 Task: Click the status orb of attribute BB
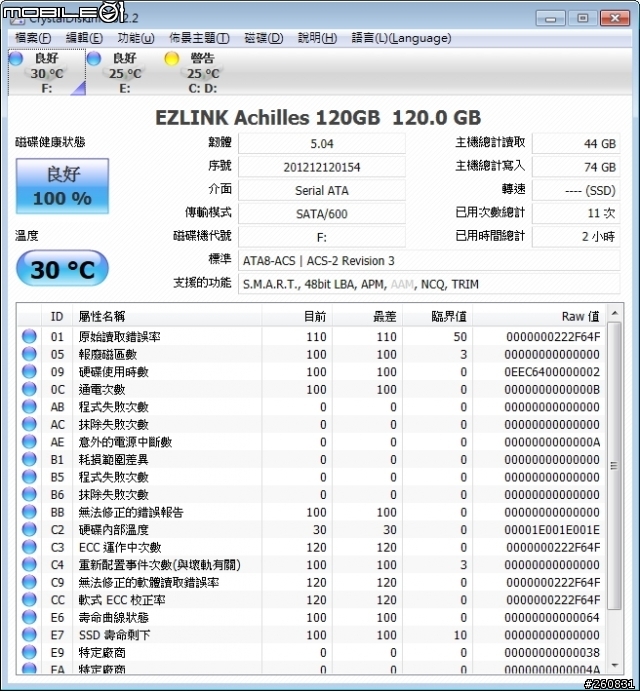click(x=29, y=512)
